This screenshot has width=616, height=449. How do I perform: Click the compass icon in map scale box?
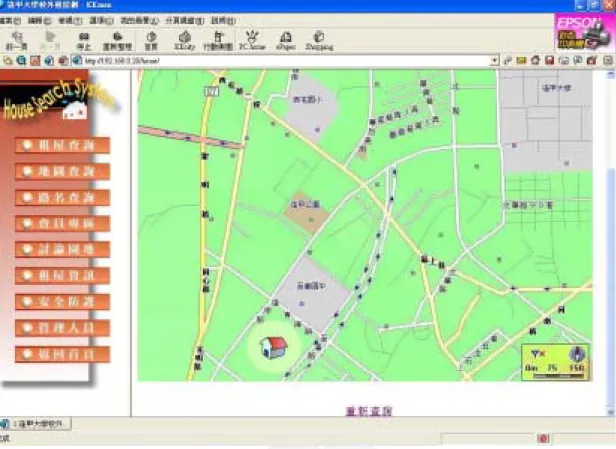(577, 354)
